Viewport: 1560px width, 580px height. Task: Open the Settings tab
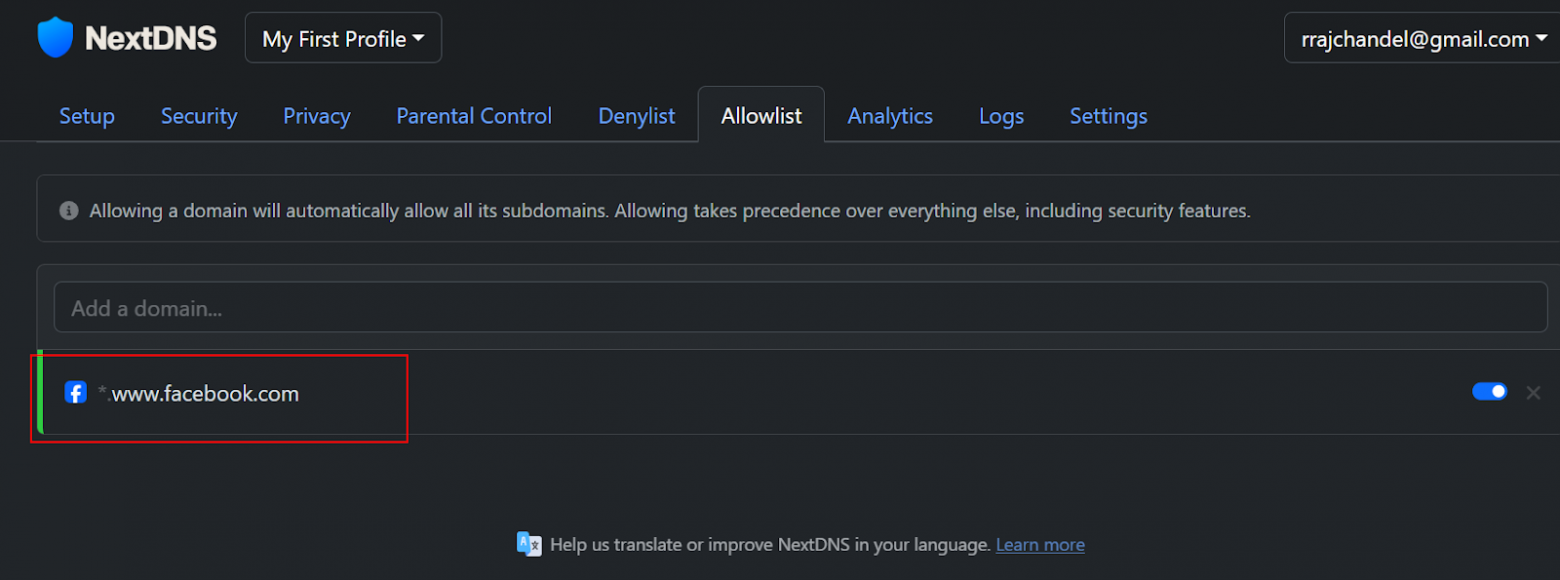[1108, 116]
